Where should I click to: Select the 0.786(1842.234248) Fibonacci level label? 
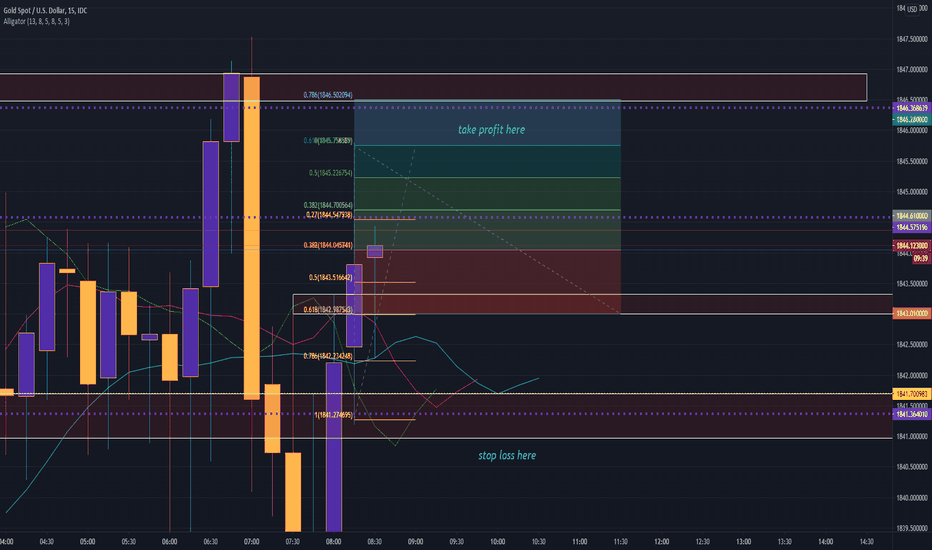[x=328, y=356]
